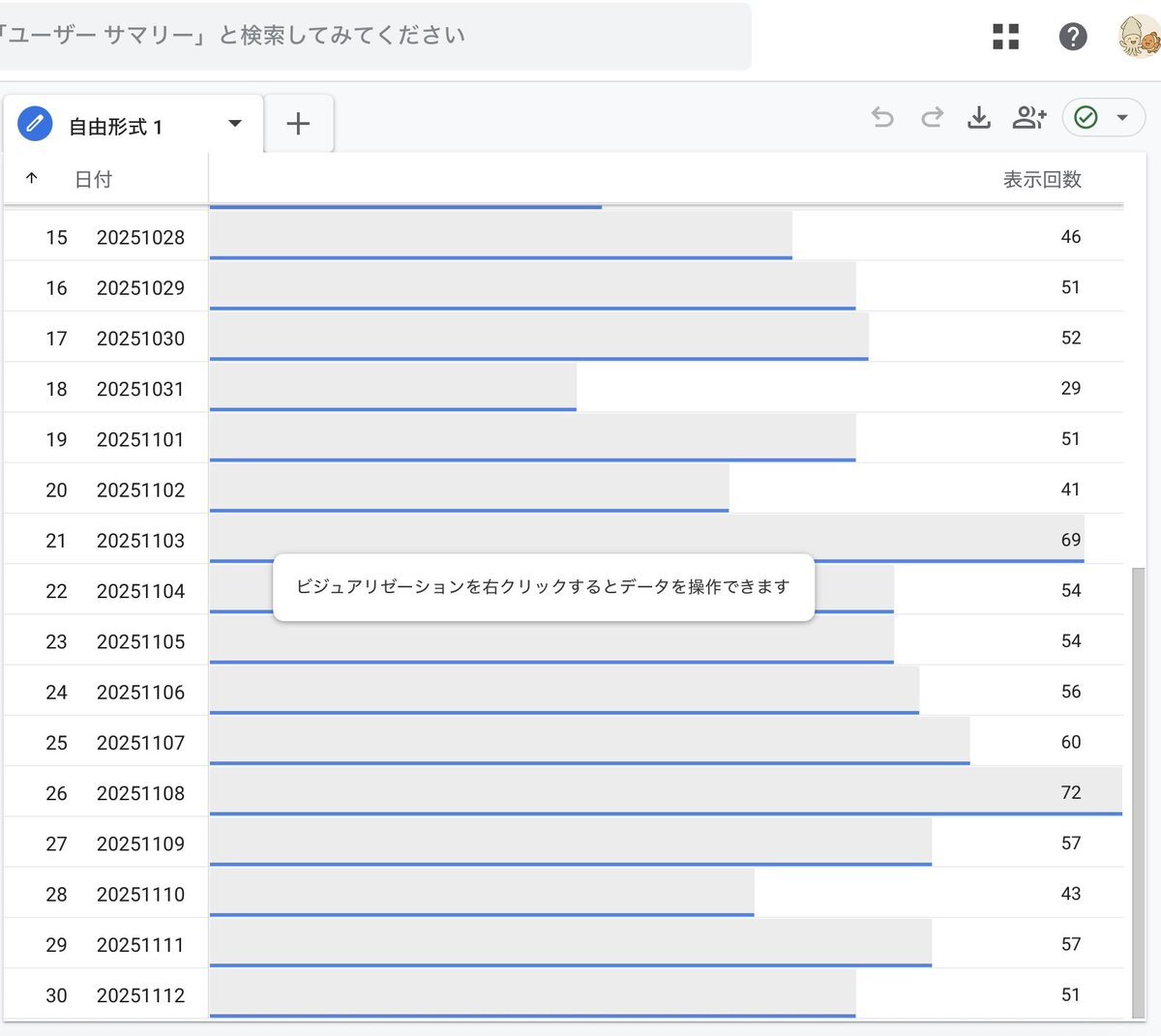1161x1036 pixels.
Task: Download the exploration data
Action: (x=979, y=118)
